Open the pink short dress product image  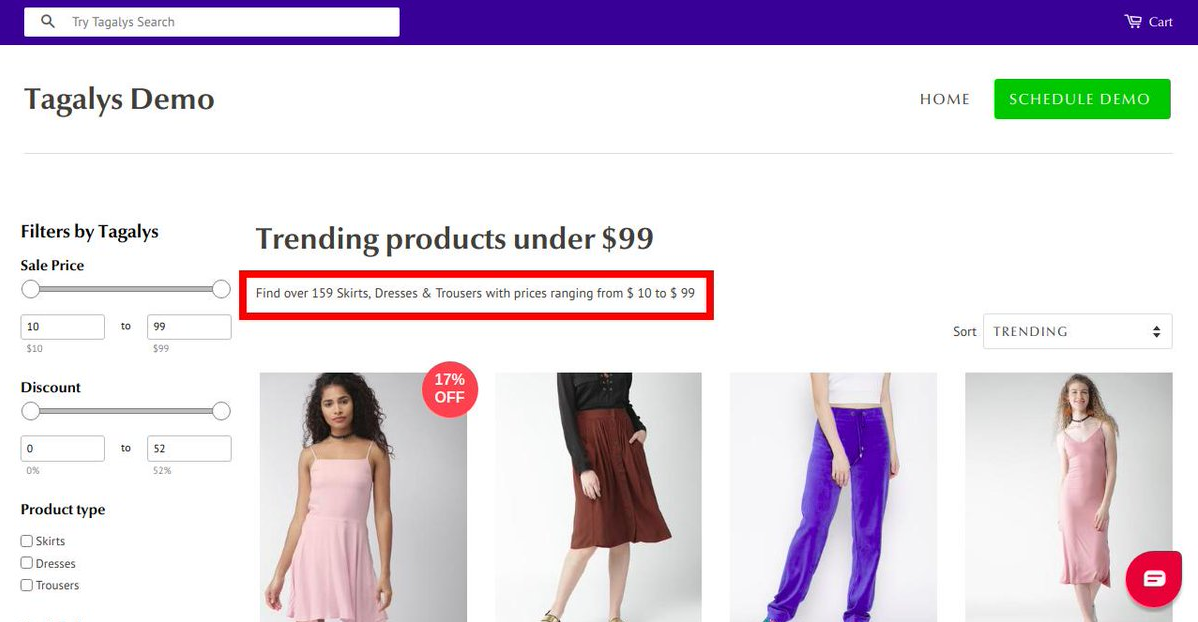tap(363, 497)
